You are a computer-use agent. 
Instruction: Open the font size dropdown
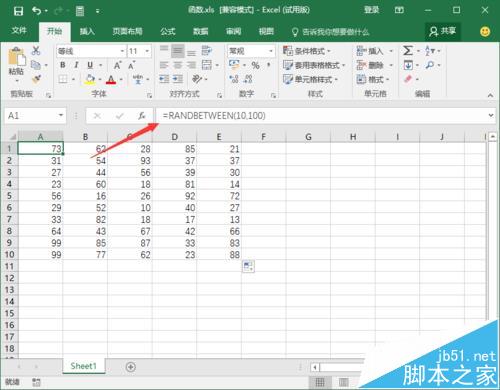tap(147, 51)
